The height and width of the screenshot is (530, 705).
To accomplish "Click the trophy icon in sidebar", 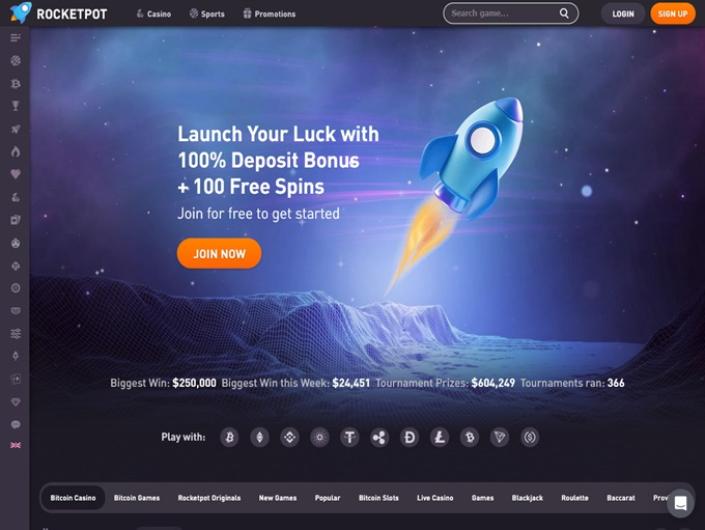I will click(16, 106).
